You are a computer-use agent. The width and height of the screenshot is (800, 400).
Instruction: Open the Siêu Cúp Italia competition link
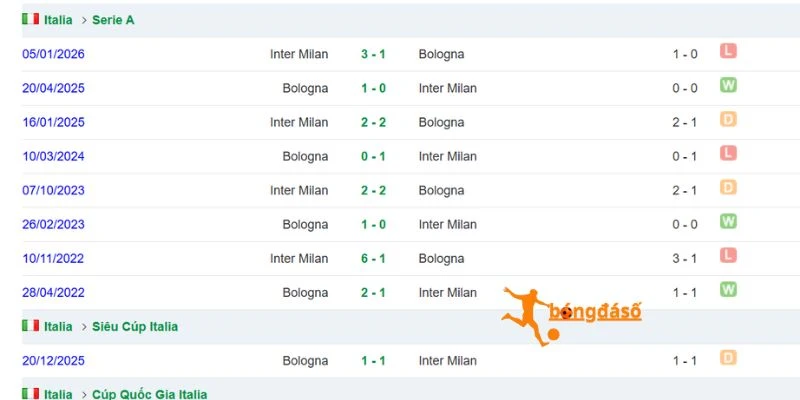(135, 327)
